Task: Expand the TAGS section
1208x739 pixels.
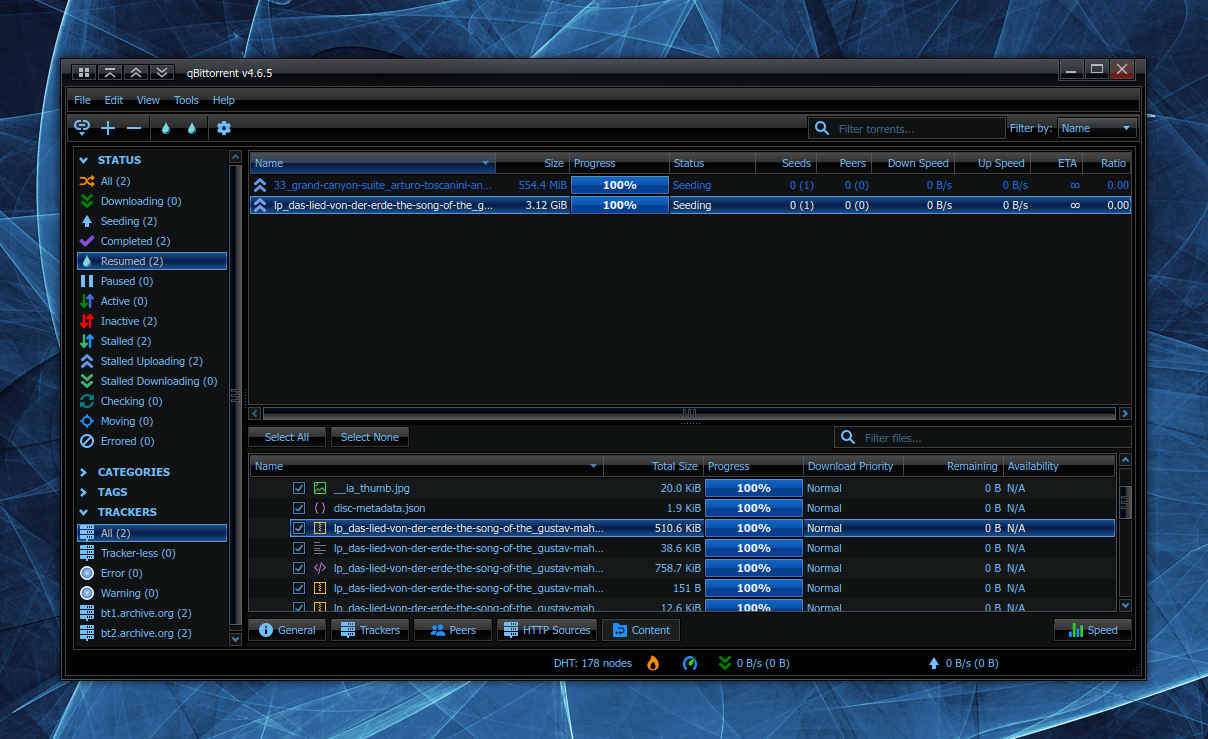Action: click(84, 492)
